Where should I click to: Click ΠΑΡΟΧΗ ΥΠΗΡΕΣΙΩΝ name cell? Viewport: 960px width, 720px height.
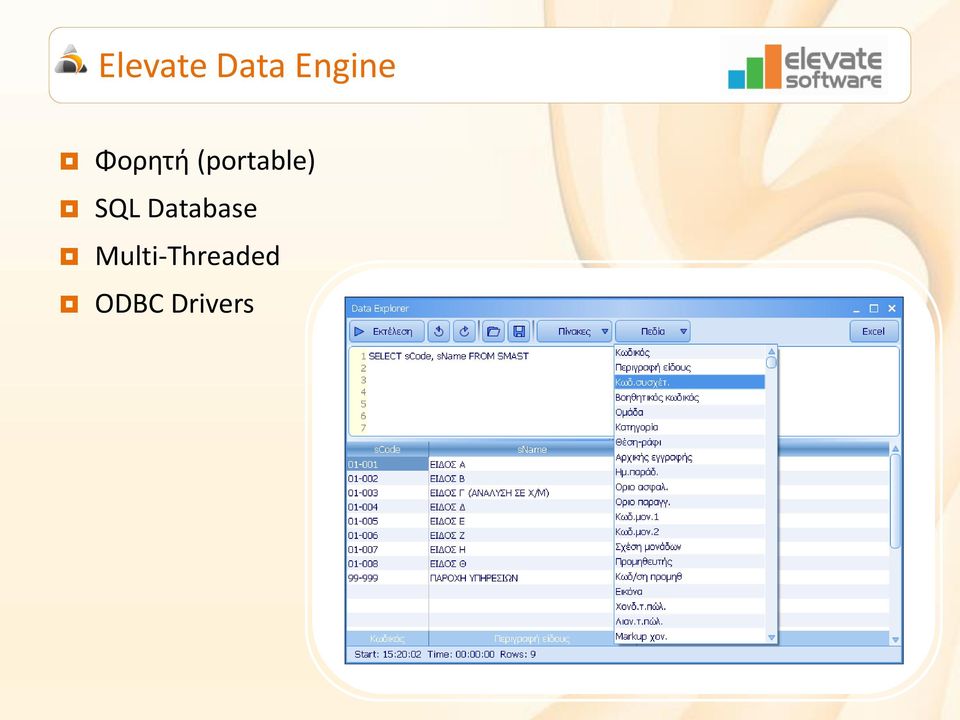pos(521,577)
